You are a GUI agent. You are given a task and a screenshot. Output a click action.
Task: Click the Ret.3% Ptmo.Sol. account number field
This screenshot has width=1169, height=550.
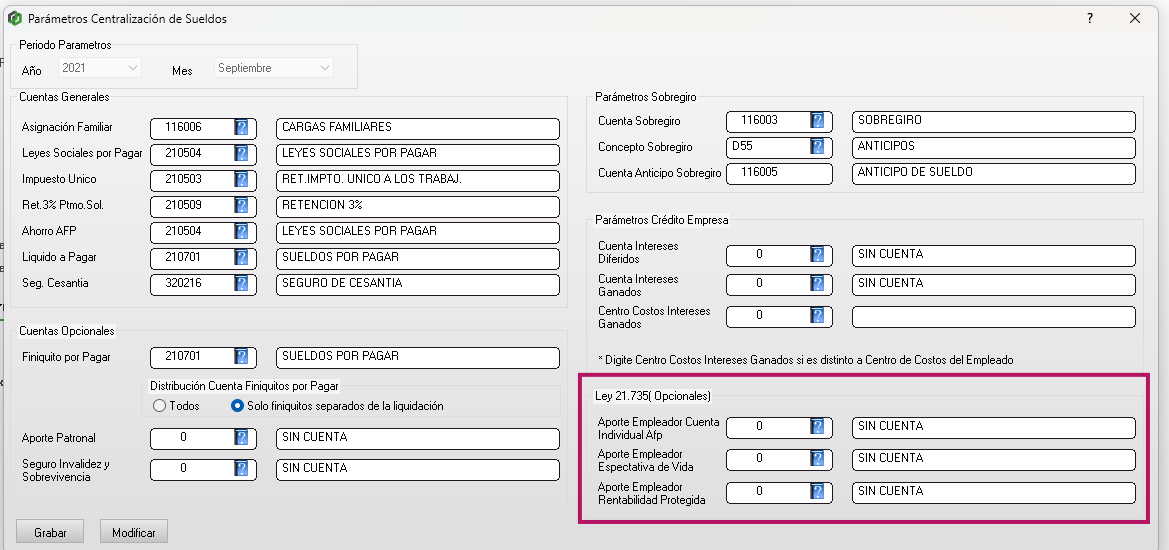[x=192, y=206]
